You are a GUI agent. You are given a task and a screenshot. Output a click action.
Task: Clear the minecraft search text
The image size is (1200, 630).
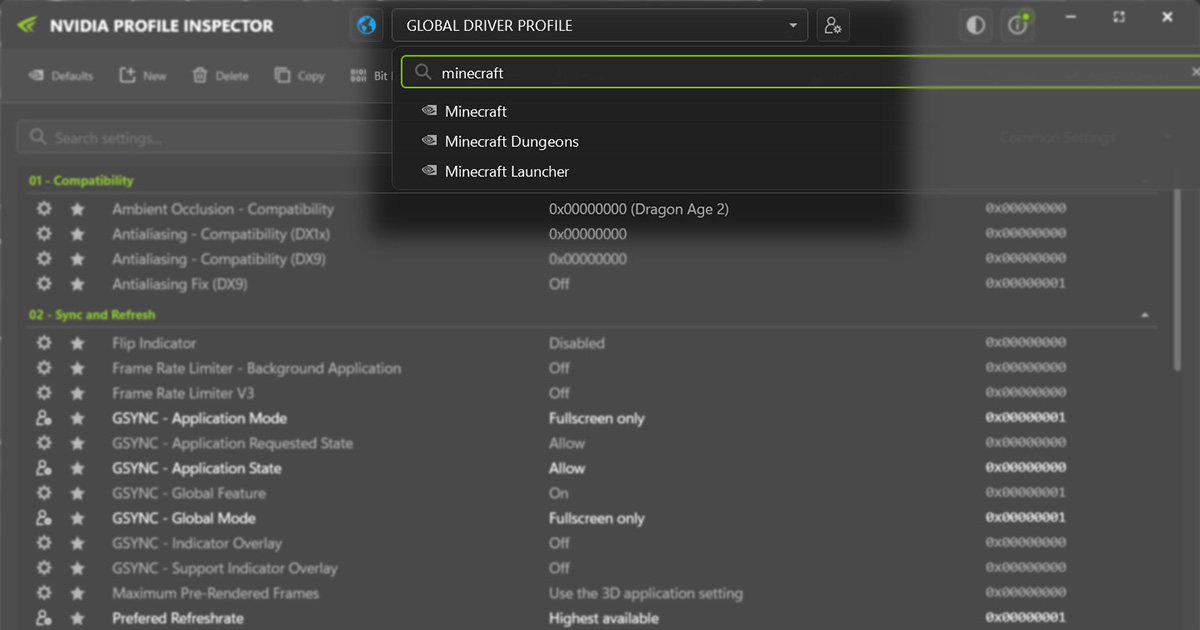click(1194, 73)
